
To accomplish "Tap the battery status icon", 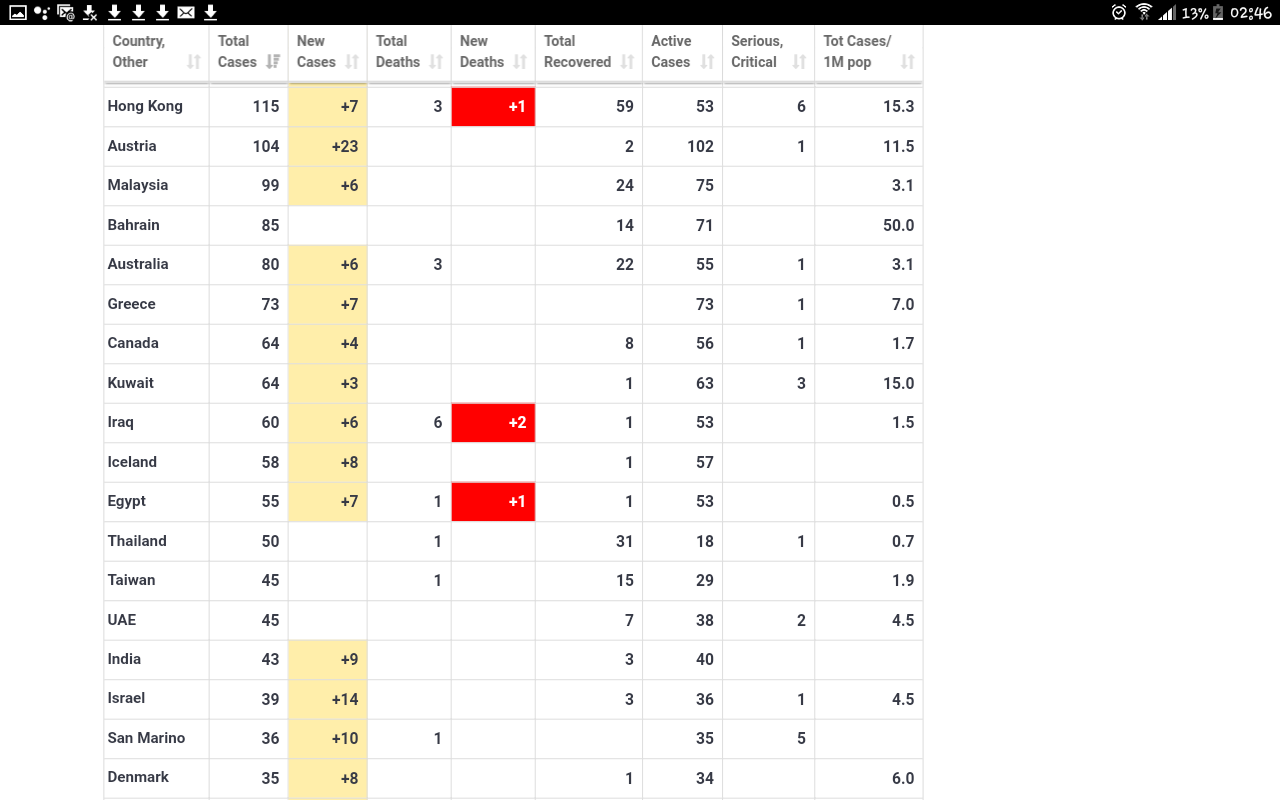I will coord(1218,13).
